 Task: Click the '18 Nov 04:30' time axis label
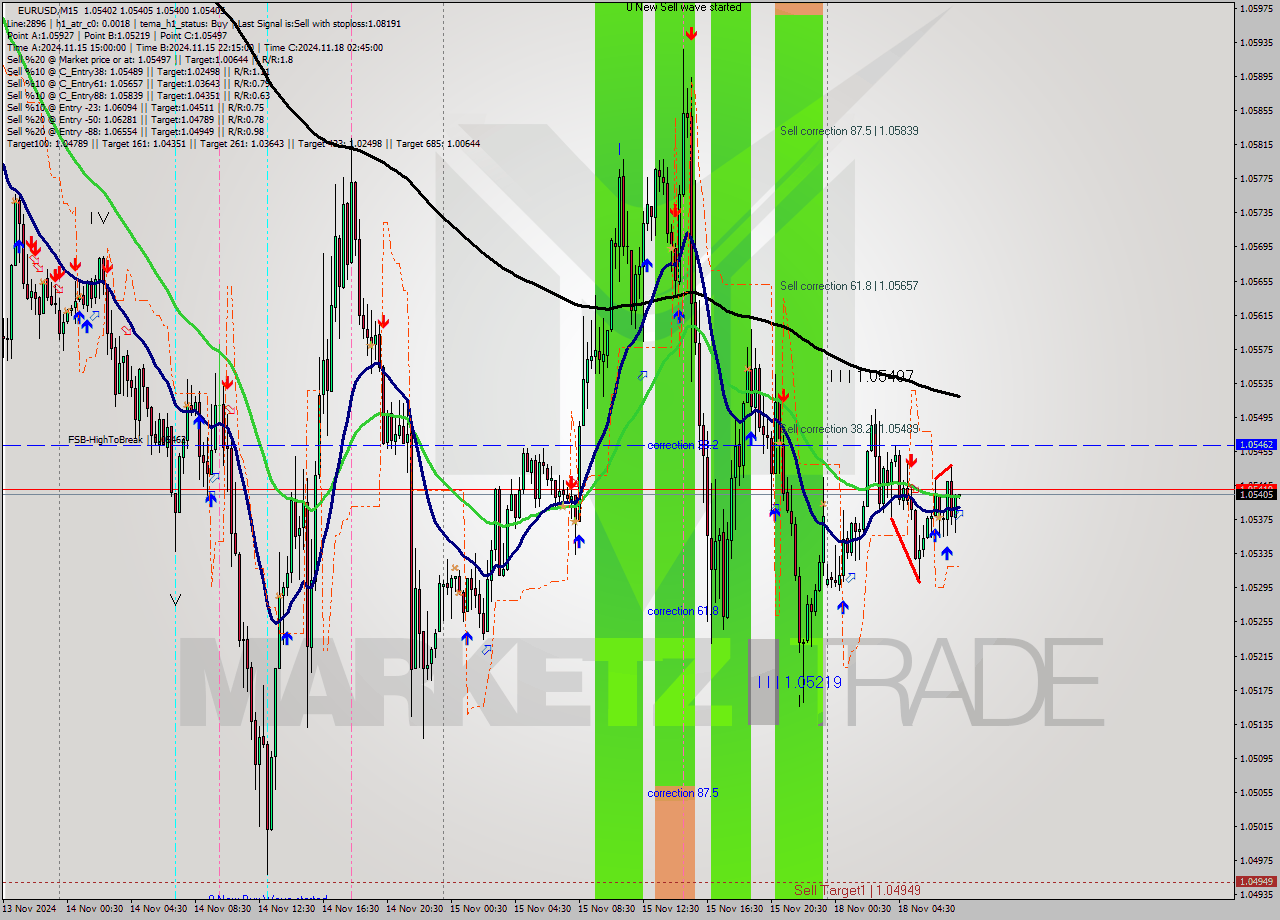(926, 909)
